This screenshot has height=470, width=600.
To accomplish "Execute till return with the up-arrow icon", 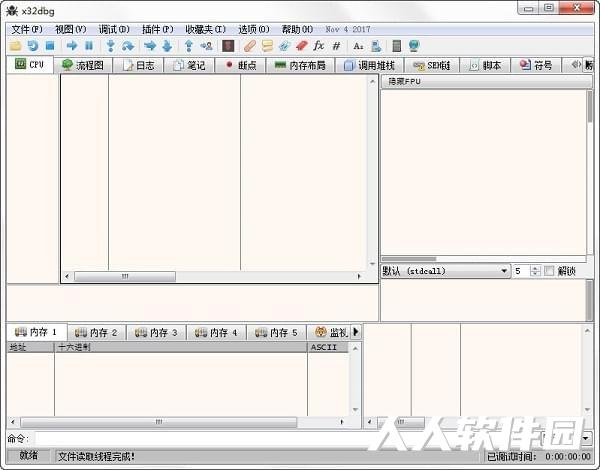I will [x=189, y=46].
